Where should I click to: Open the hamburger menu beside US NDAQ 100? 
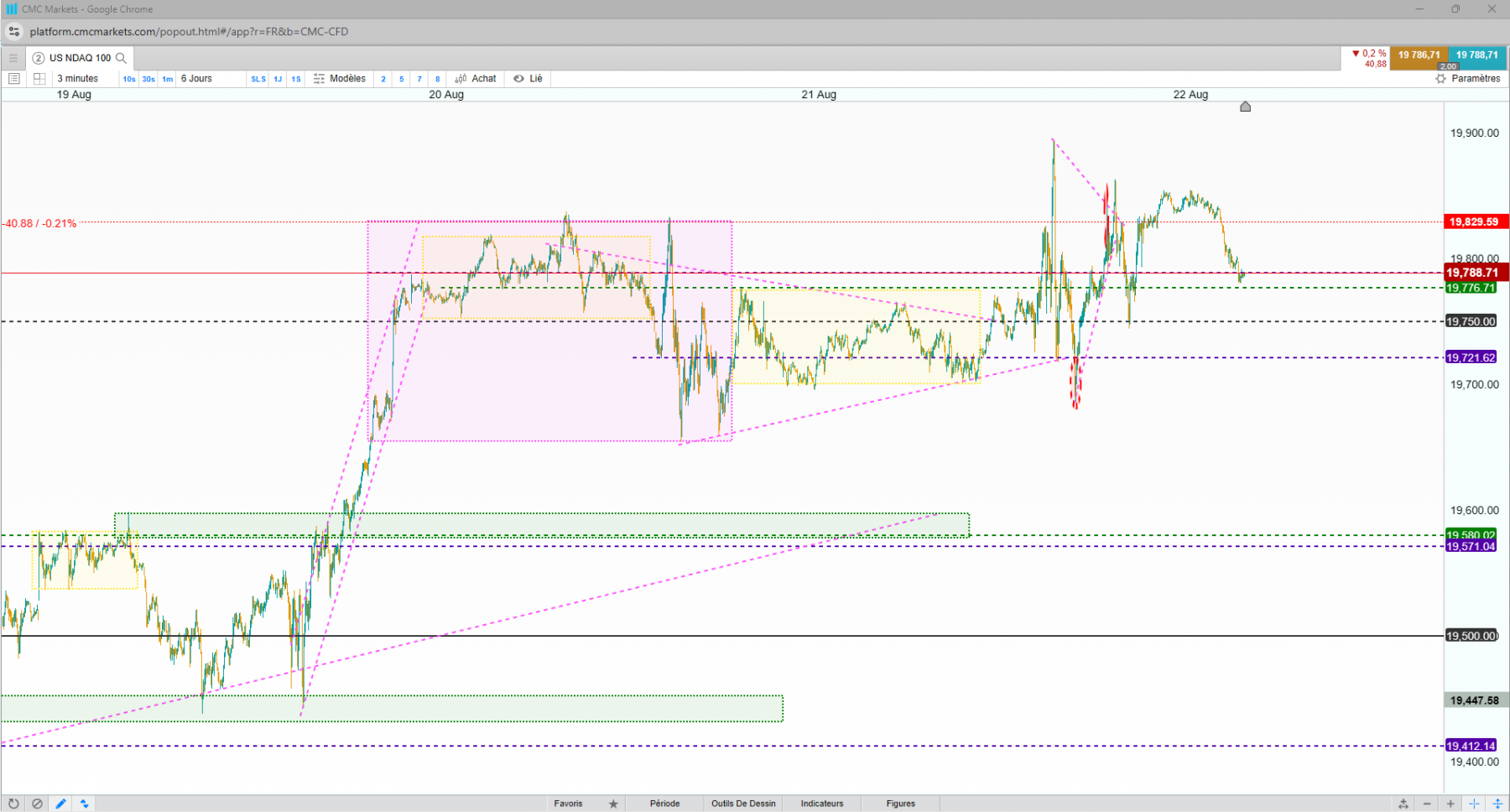coord(13,58)
